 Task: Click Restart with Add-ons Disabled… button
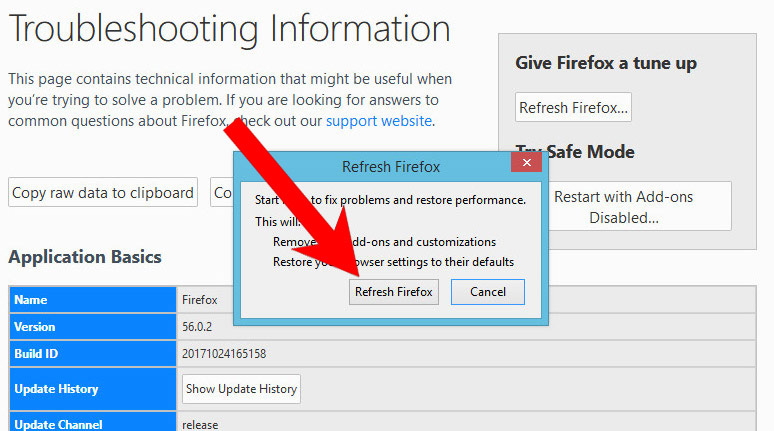[x=639, y=207]
